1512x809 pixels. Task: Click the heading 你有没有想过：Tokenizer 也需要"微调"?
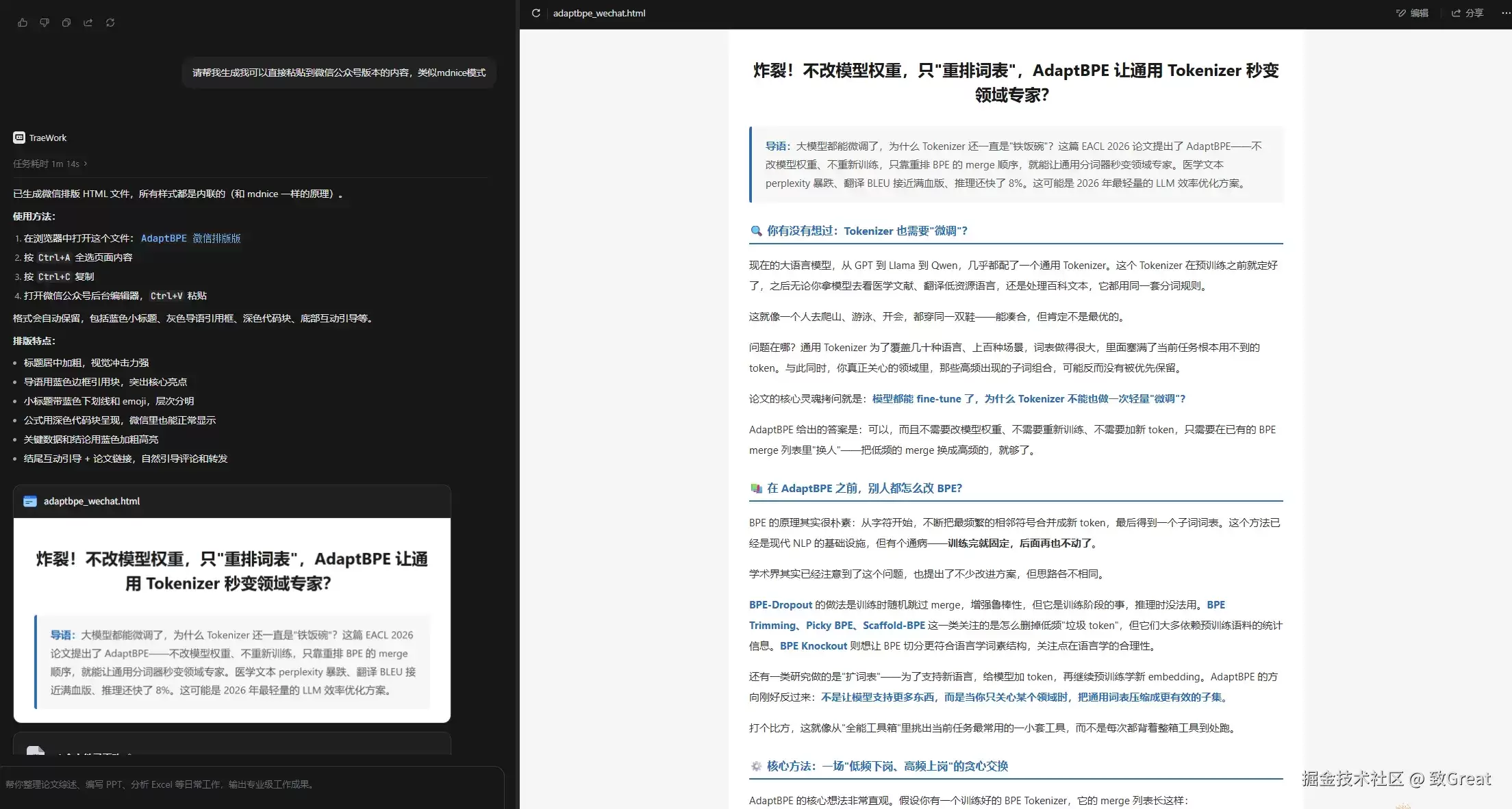point(867,231)
